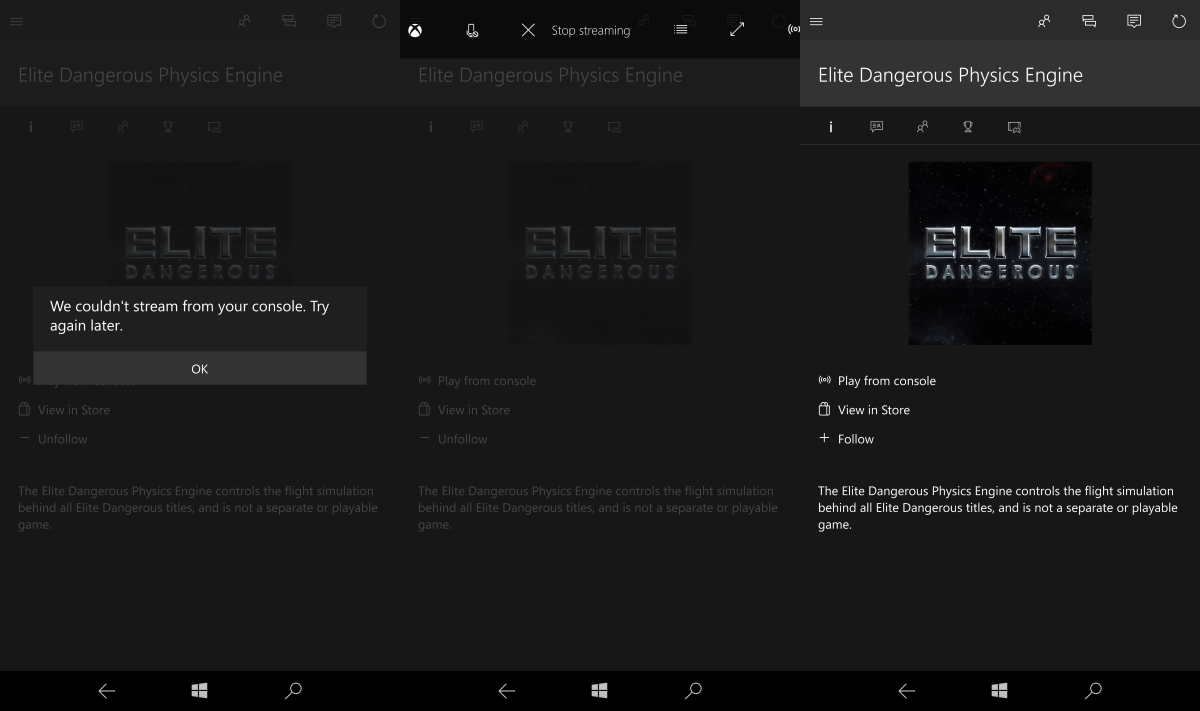Open the Friends icon in the top bar
Screen dimensions: 1200x711
(1043, 20)
